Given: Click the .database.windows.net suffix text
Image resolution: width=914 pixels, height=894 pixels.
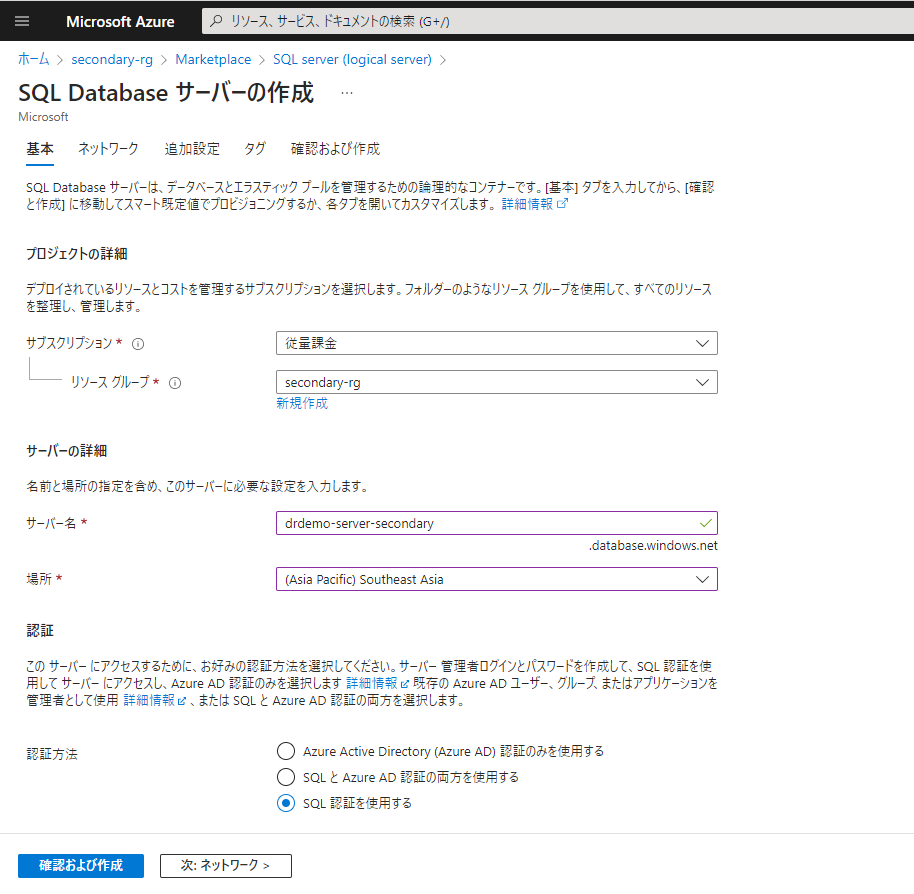Looking at the screenshot, I should (x=653, y=545).
